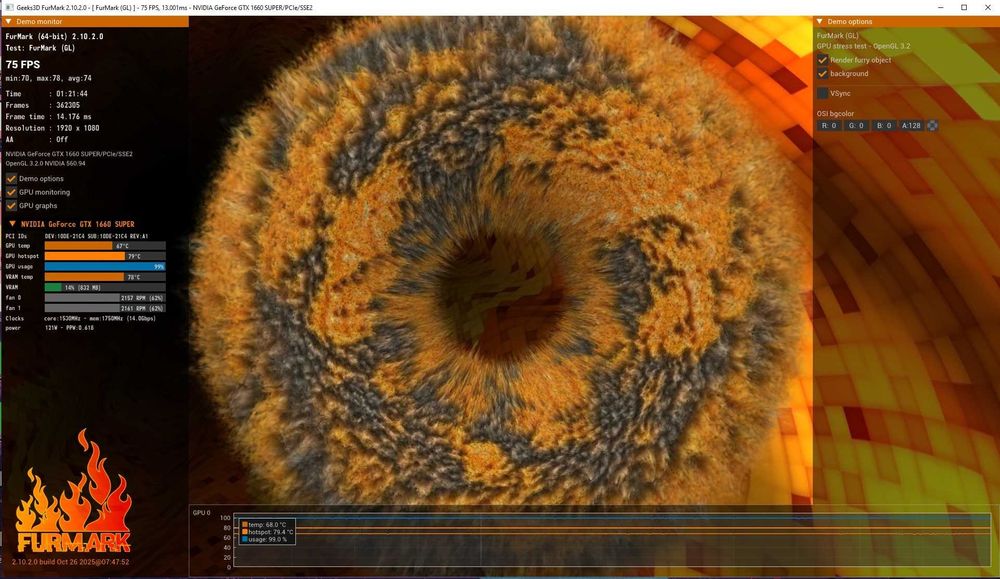This screenshot has height=579, width=1000.
Task: Uncheck the background checkbox
Action: click(x=823, y=73)
